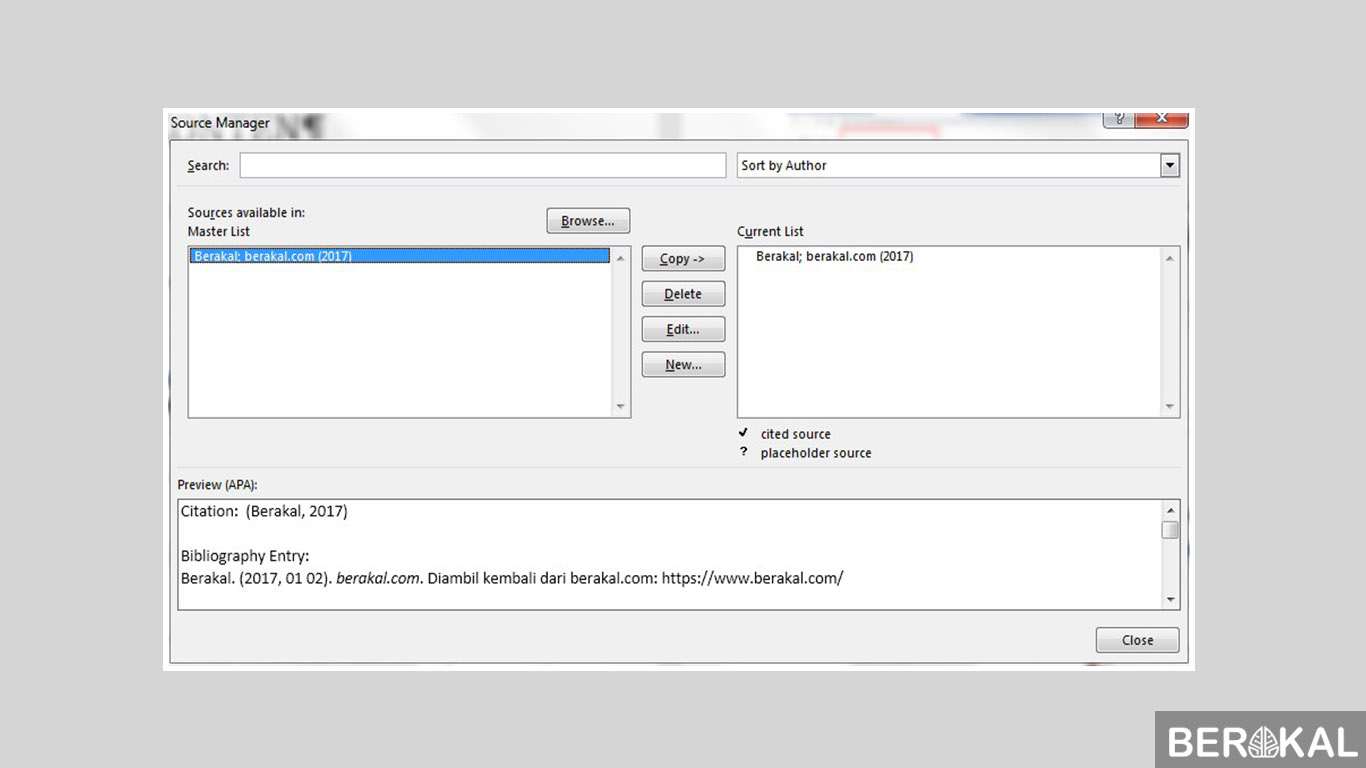Click the title bar close X icon
Image resolution: width=1366 pixels, height=768 pixels.
1162,118
